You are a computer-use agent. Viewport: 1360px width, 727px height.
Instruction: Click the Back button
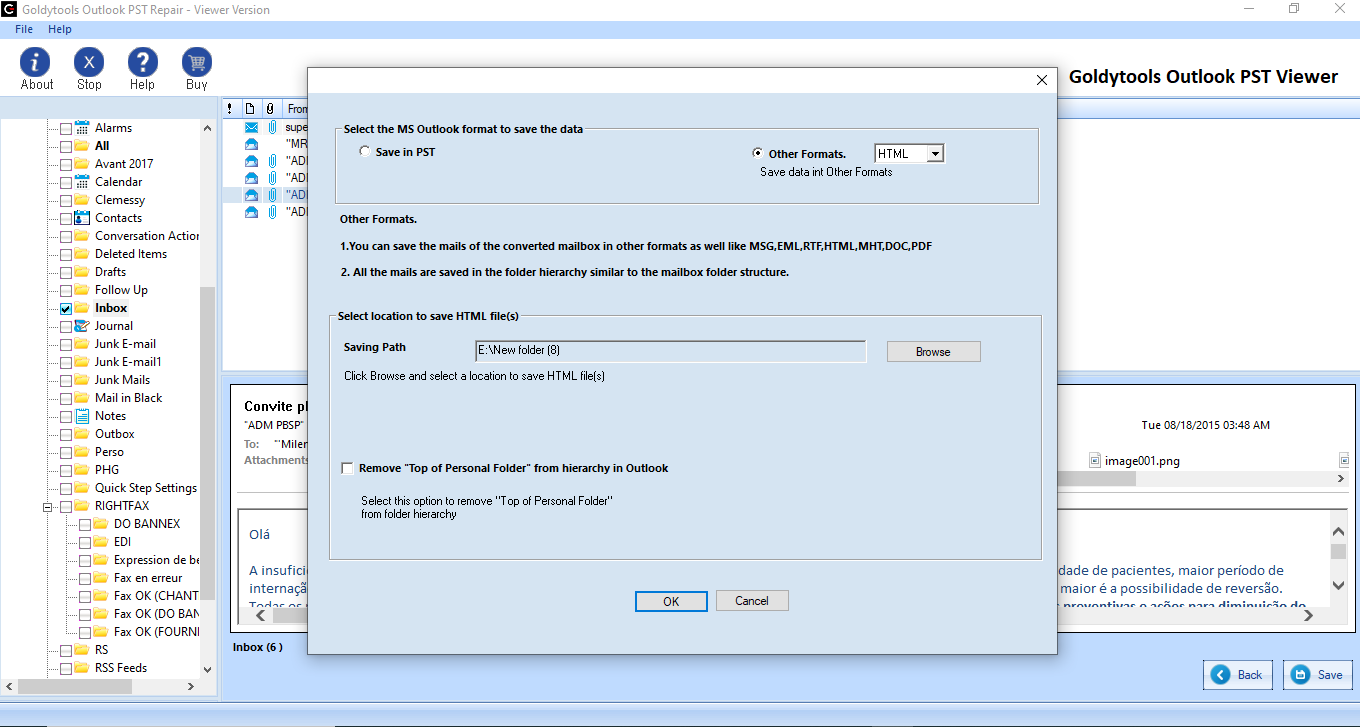coord(1239,675)
